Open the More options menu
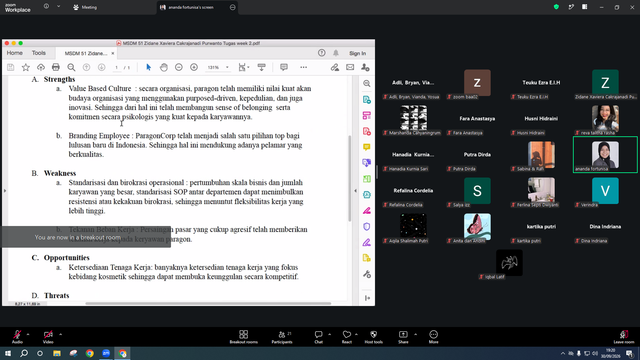The image size is (640, 360). 433,337
